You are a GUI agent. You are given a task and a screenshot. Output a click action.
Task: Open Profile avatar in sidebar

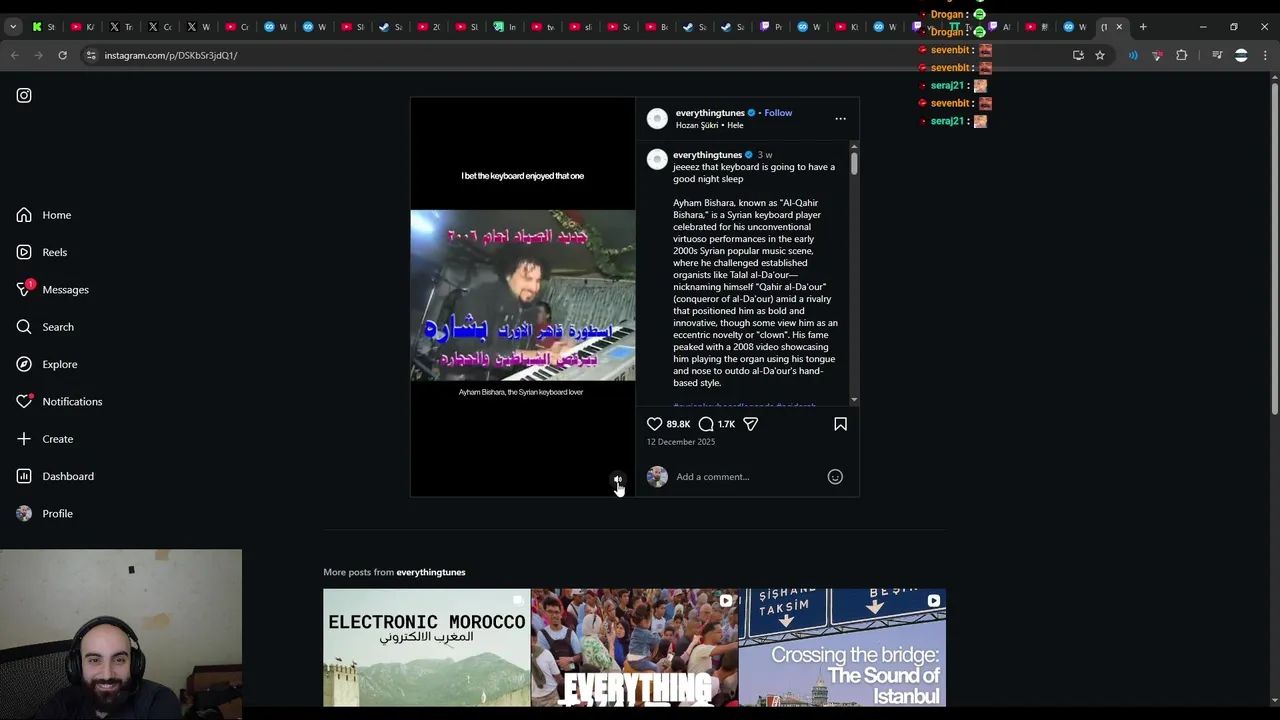pyautogui.click(x=24, y=513)
